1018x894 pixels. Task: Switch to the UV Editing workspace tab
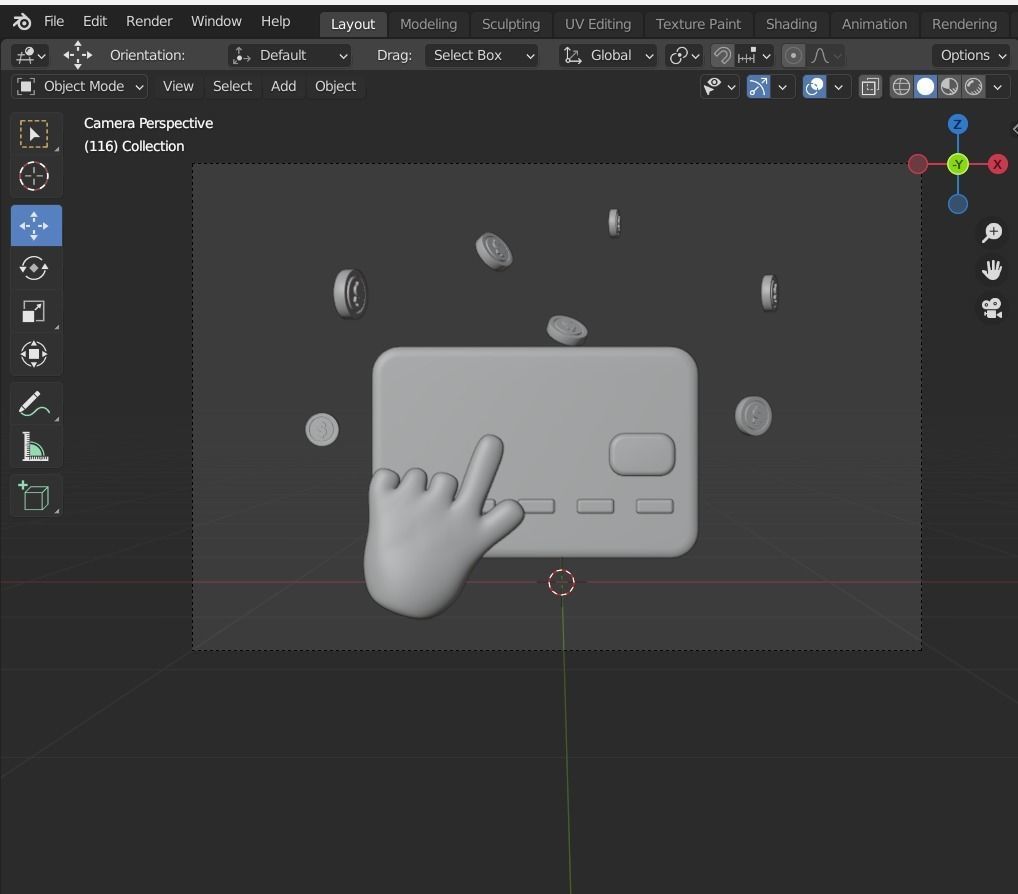click(x=598, y=24)
